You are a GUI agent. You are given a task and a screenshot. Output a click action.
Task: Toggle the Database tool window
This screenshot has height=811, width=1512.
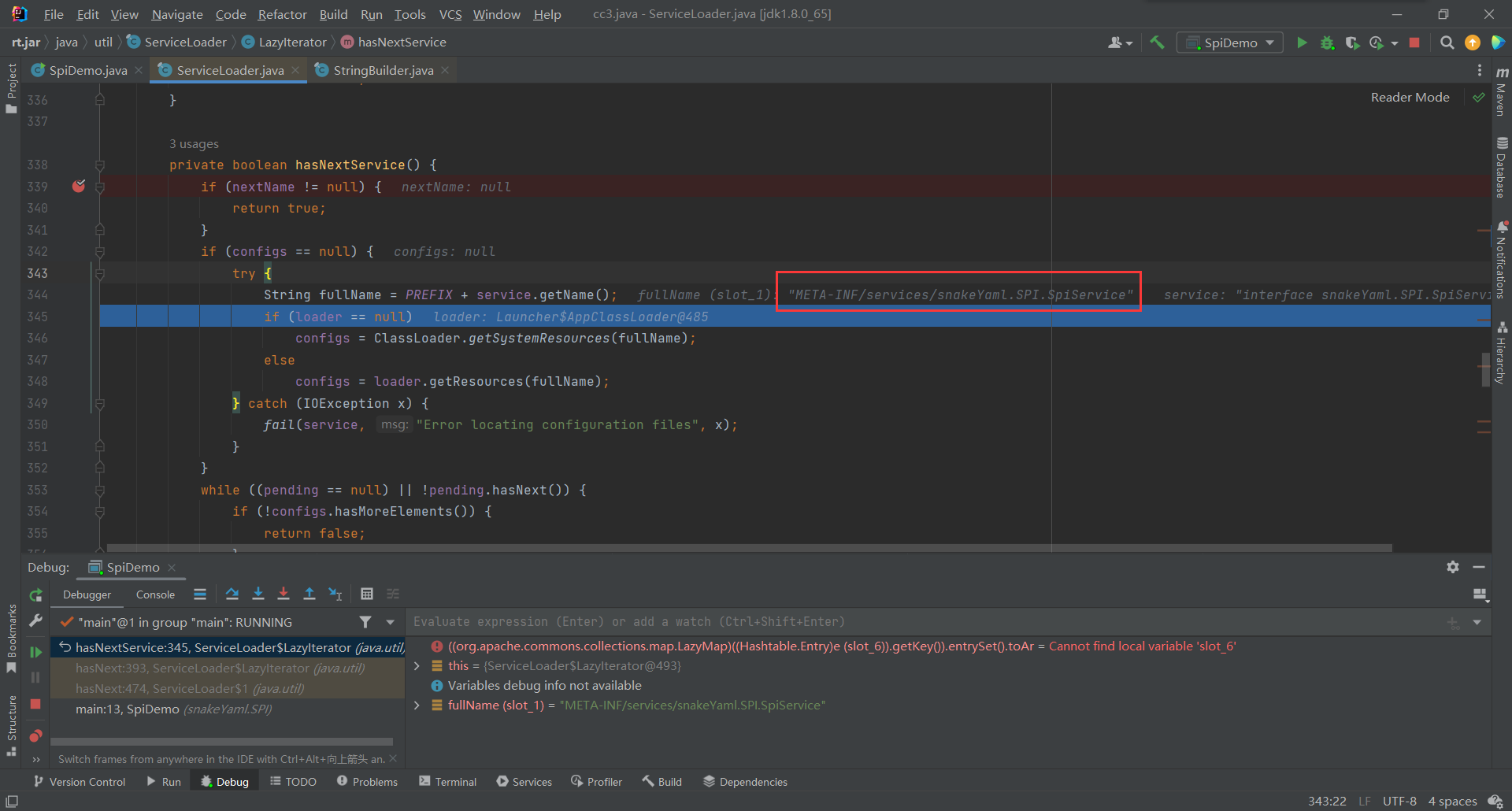click(1502, 168)
